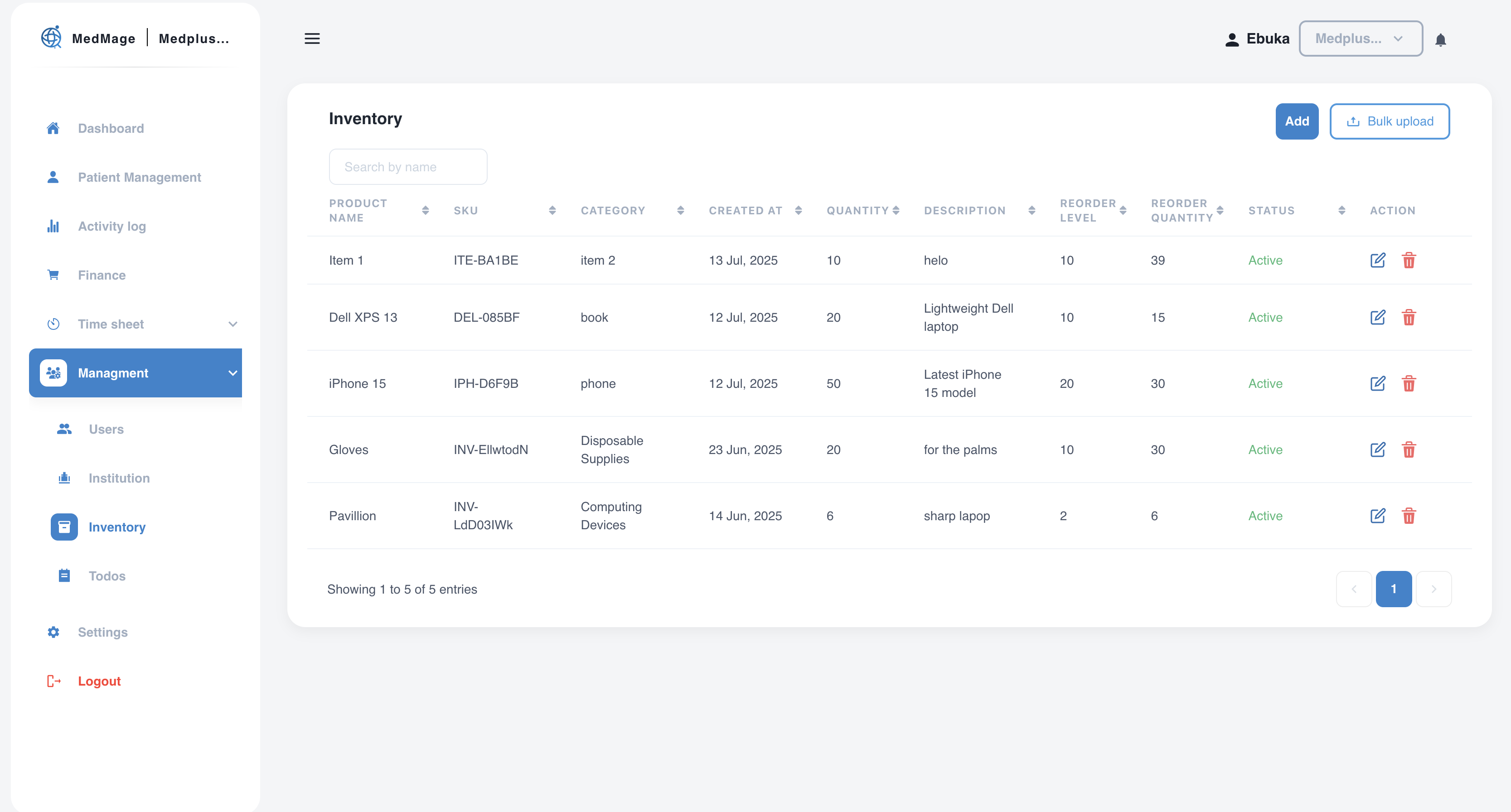Delete the Dell XPS 13 entry
The width and height of the screenshot is (1511, 812).
1409,317
